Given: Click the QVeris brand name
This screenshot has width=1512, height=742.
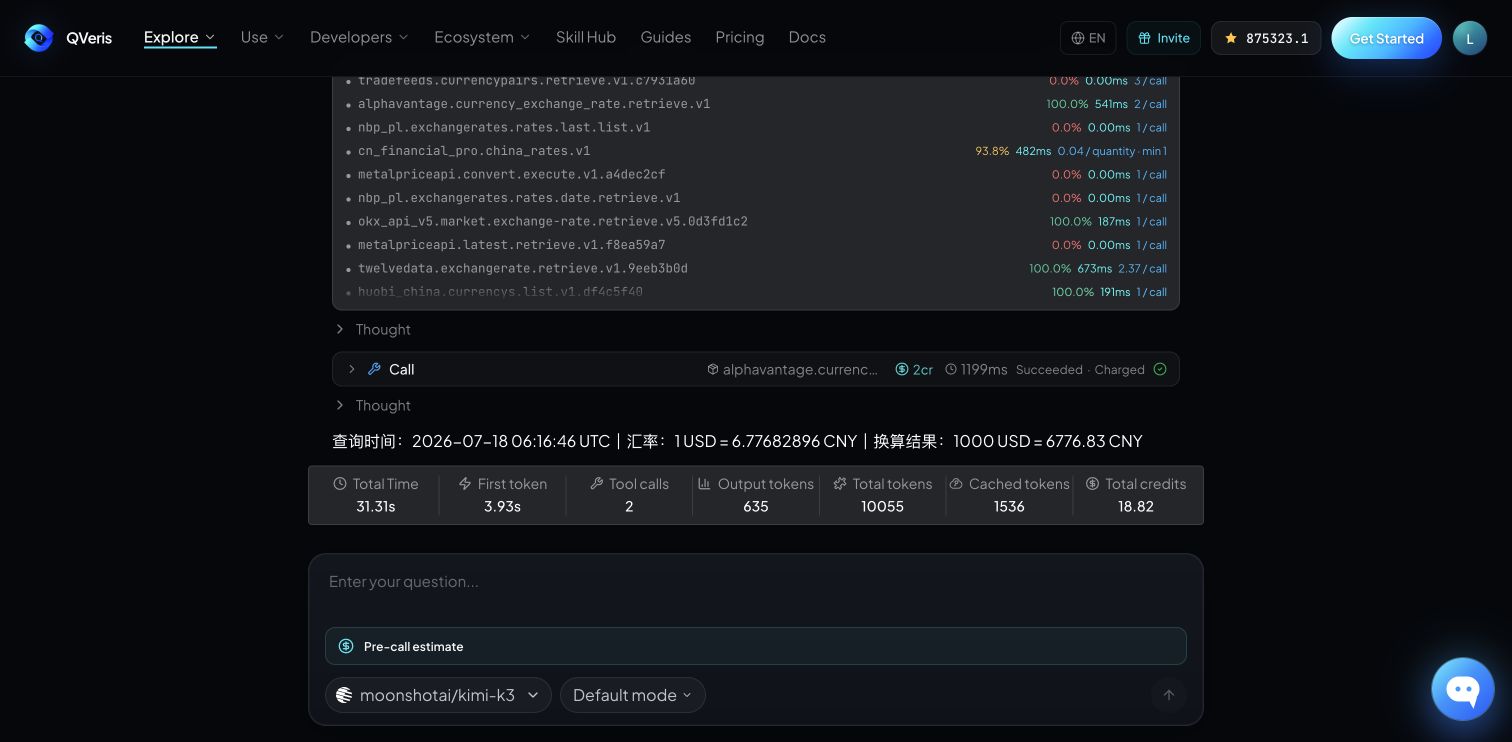Looking at the screenshot, I should 89,38.
